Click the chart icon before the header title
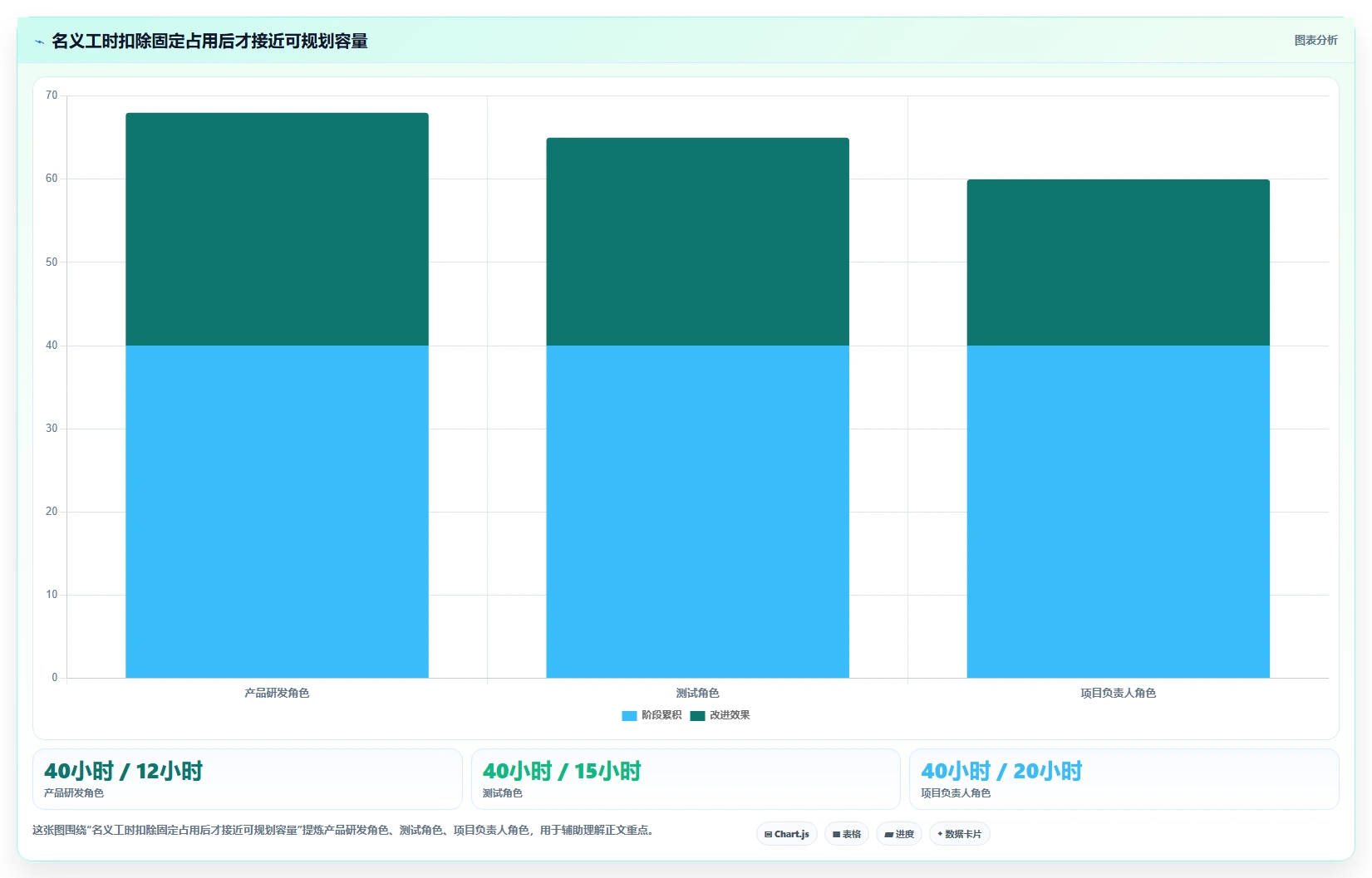The image size is (1372, 878). pos(39,42)
